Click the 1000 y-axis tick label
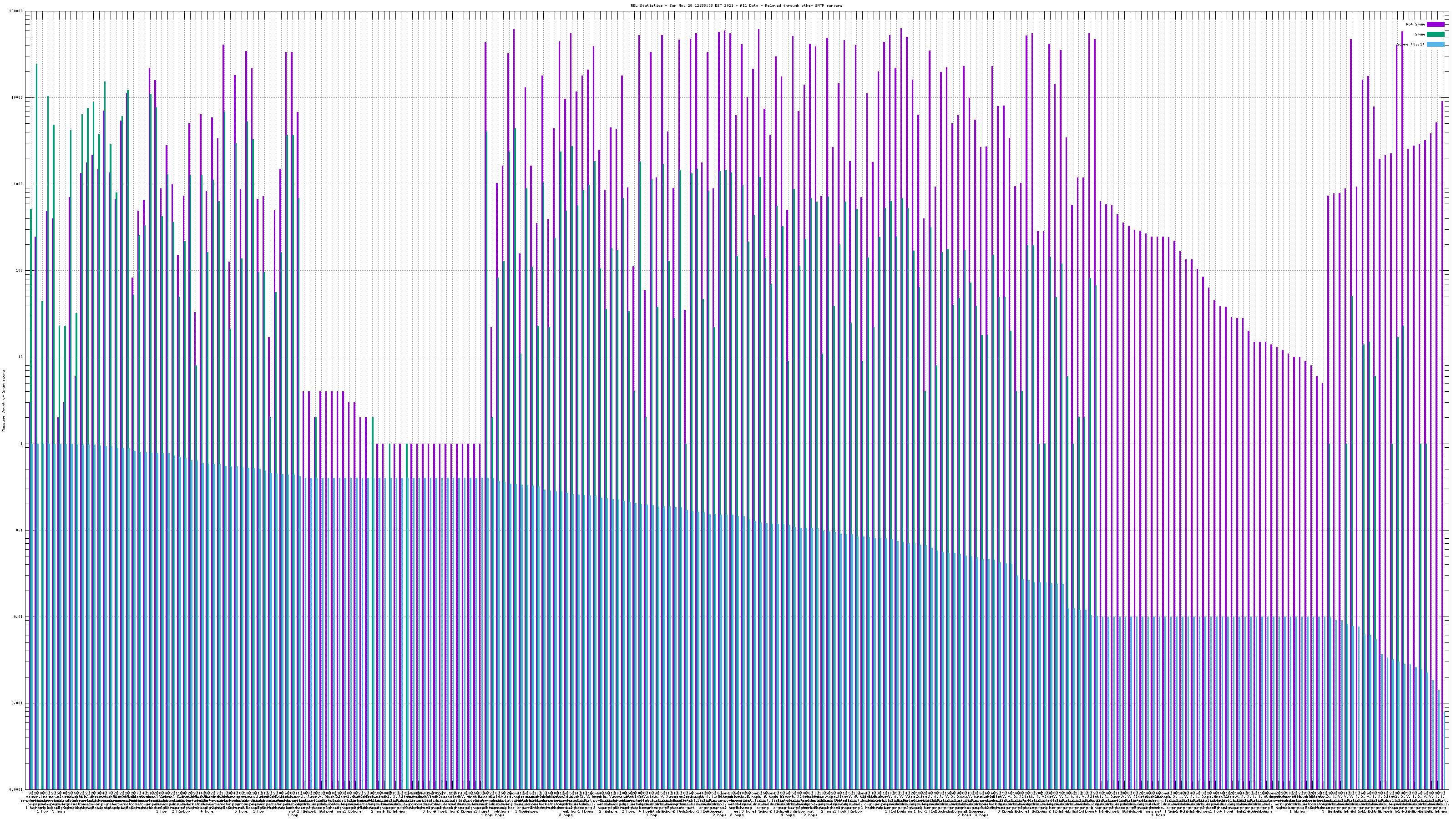The image size is (1456, 819). coord(19,184)
